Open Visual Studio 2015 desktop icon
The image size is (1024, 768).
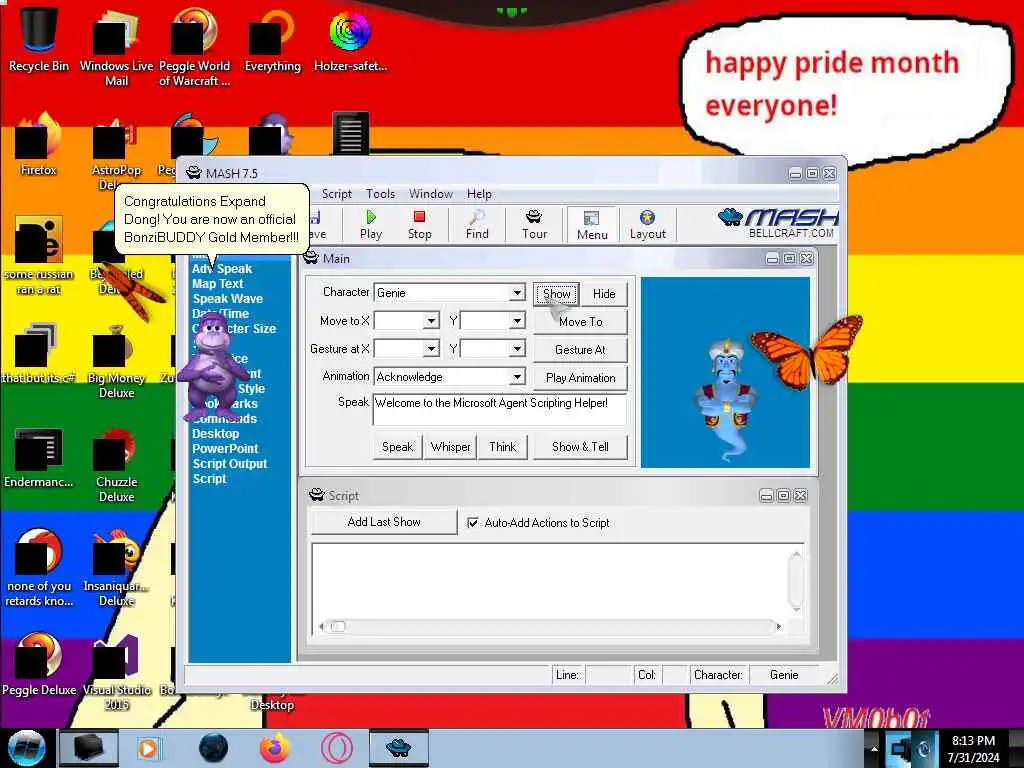(116, 673)
